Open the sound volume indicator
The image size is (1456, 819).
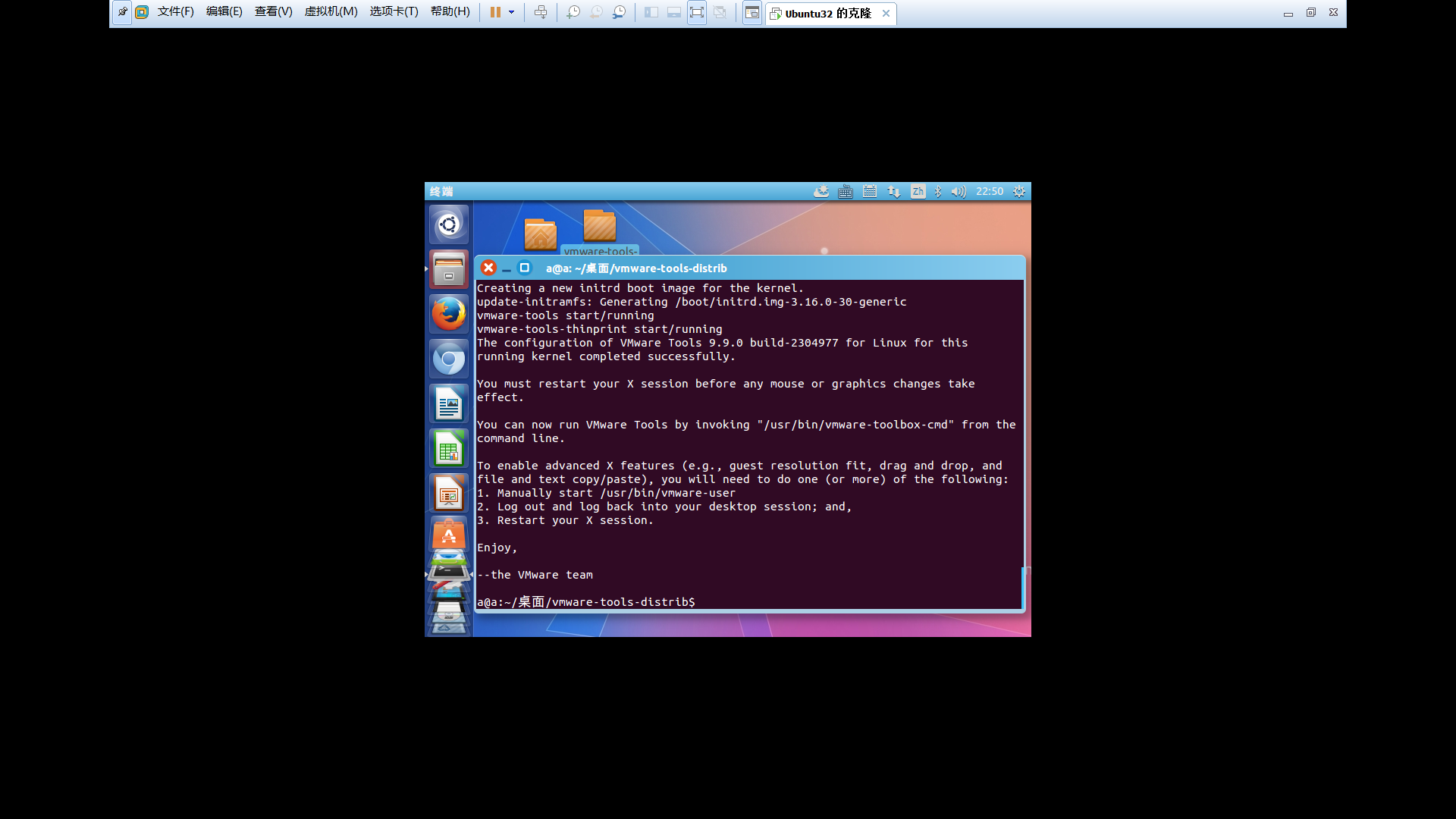click(x=959, y=191)
